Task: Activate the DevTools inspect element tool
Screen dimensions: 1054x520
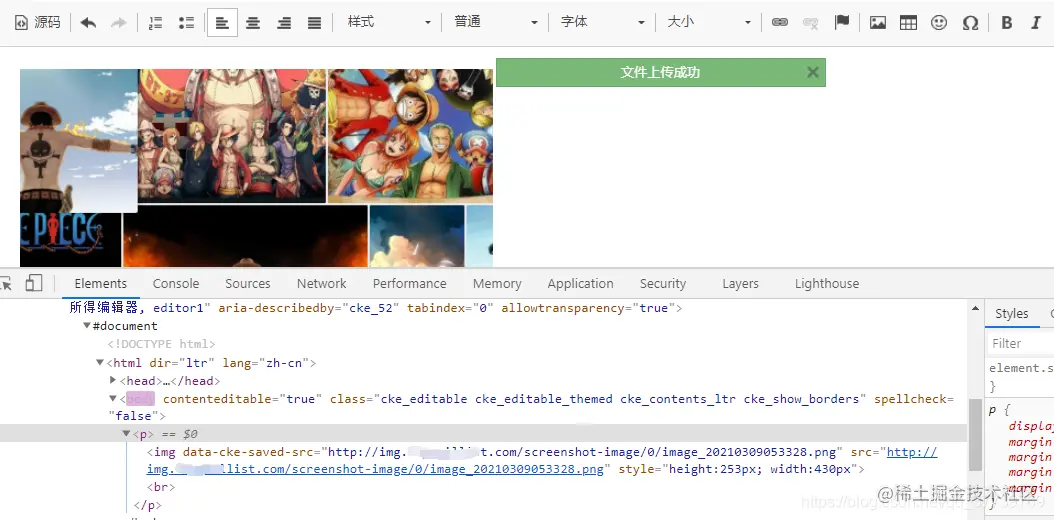Action: pyautogui.click(x=6, y=284)
